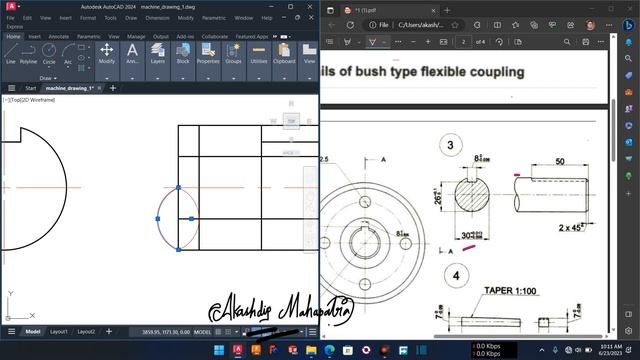The width and height of the screenshot is (640, 360).
Task: Add a new layout with plus button
Action: [109, 331]
